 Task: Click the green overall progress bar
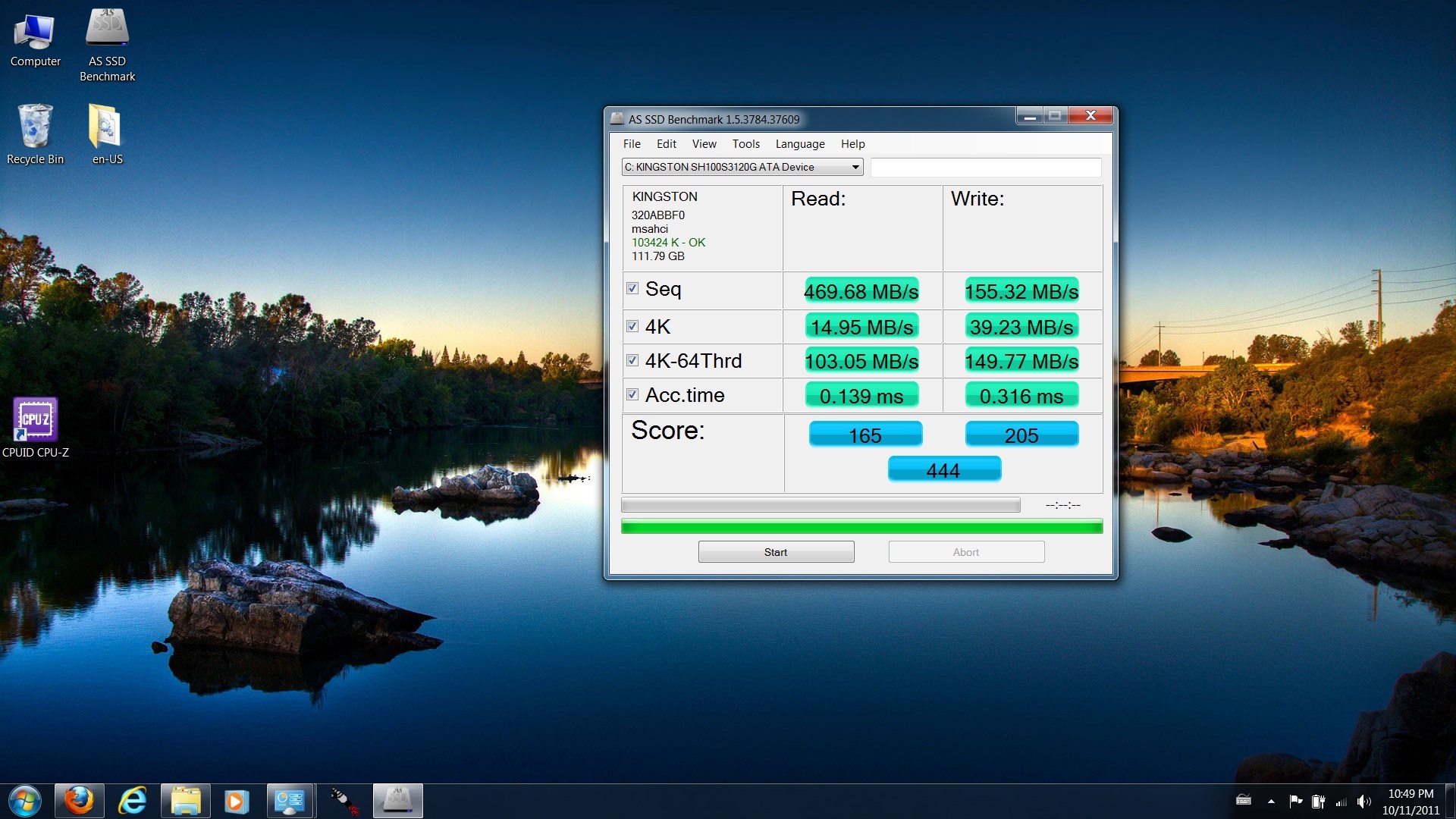[x=861, y=526]
